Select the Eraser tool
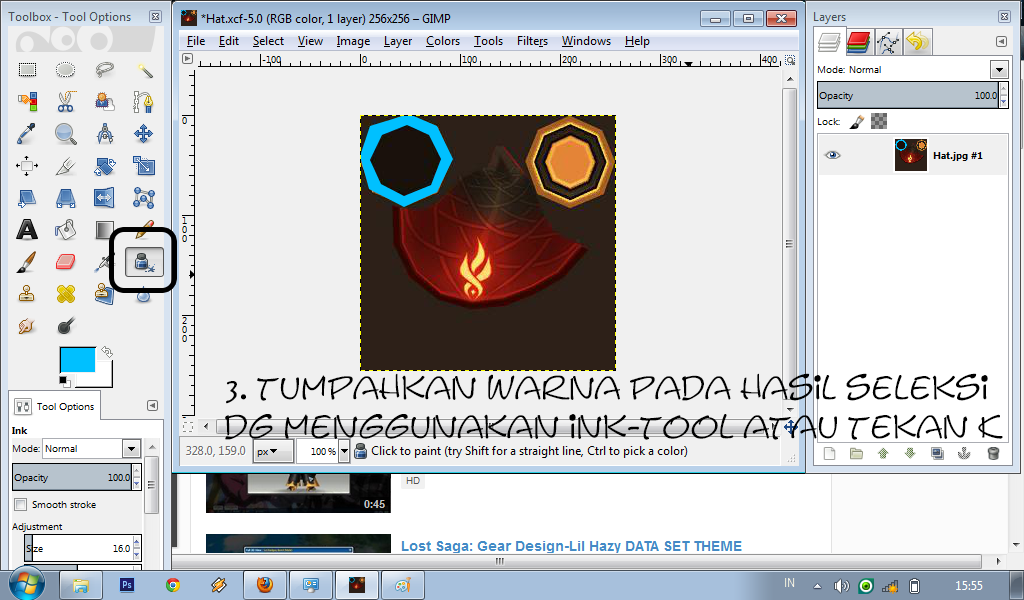This screenshot has height=600, width=1024. click(65, 262)
